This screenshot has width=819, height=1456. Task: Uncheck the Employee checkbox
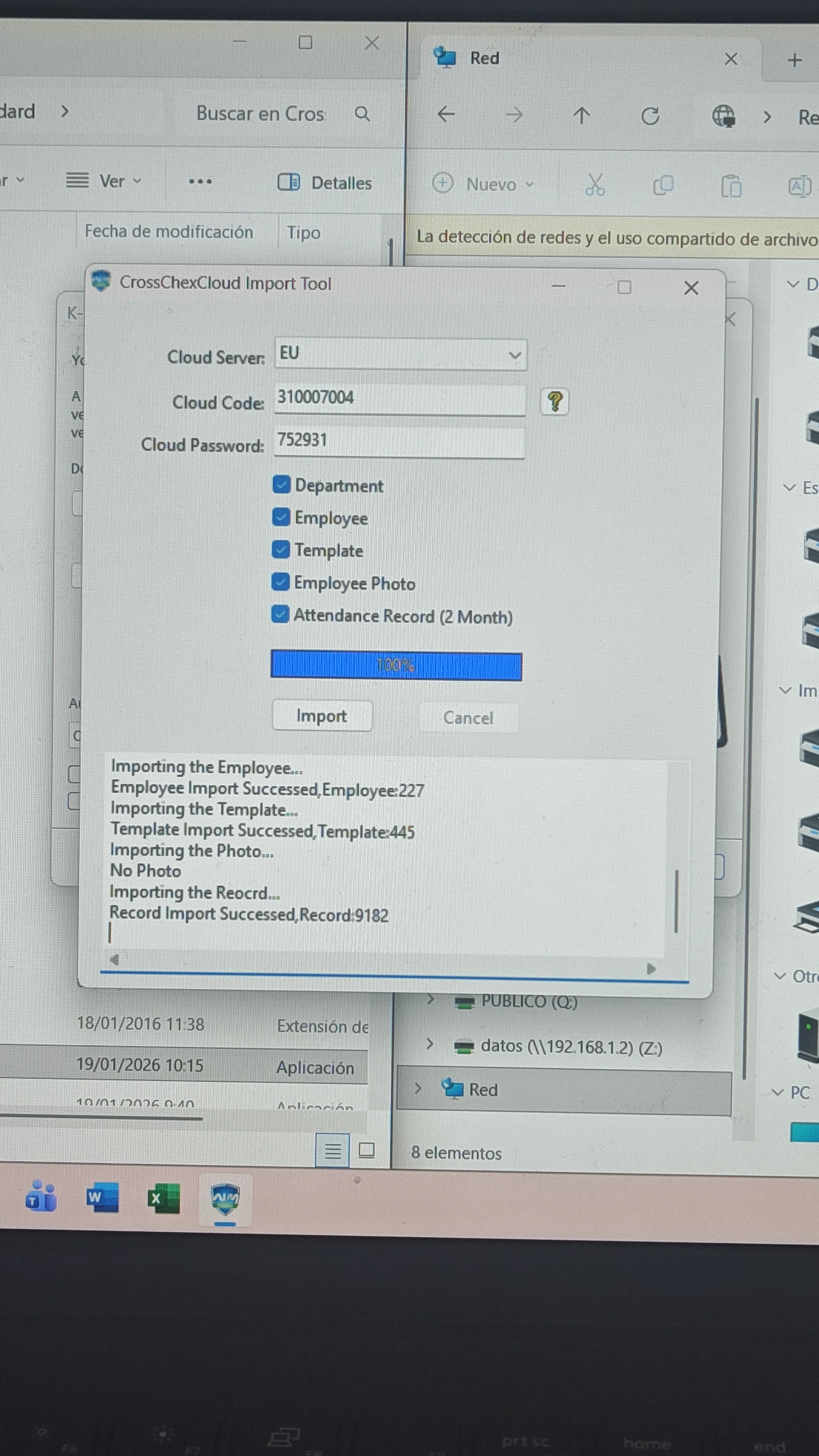tap(281, 516)
